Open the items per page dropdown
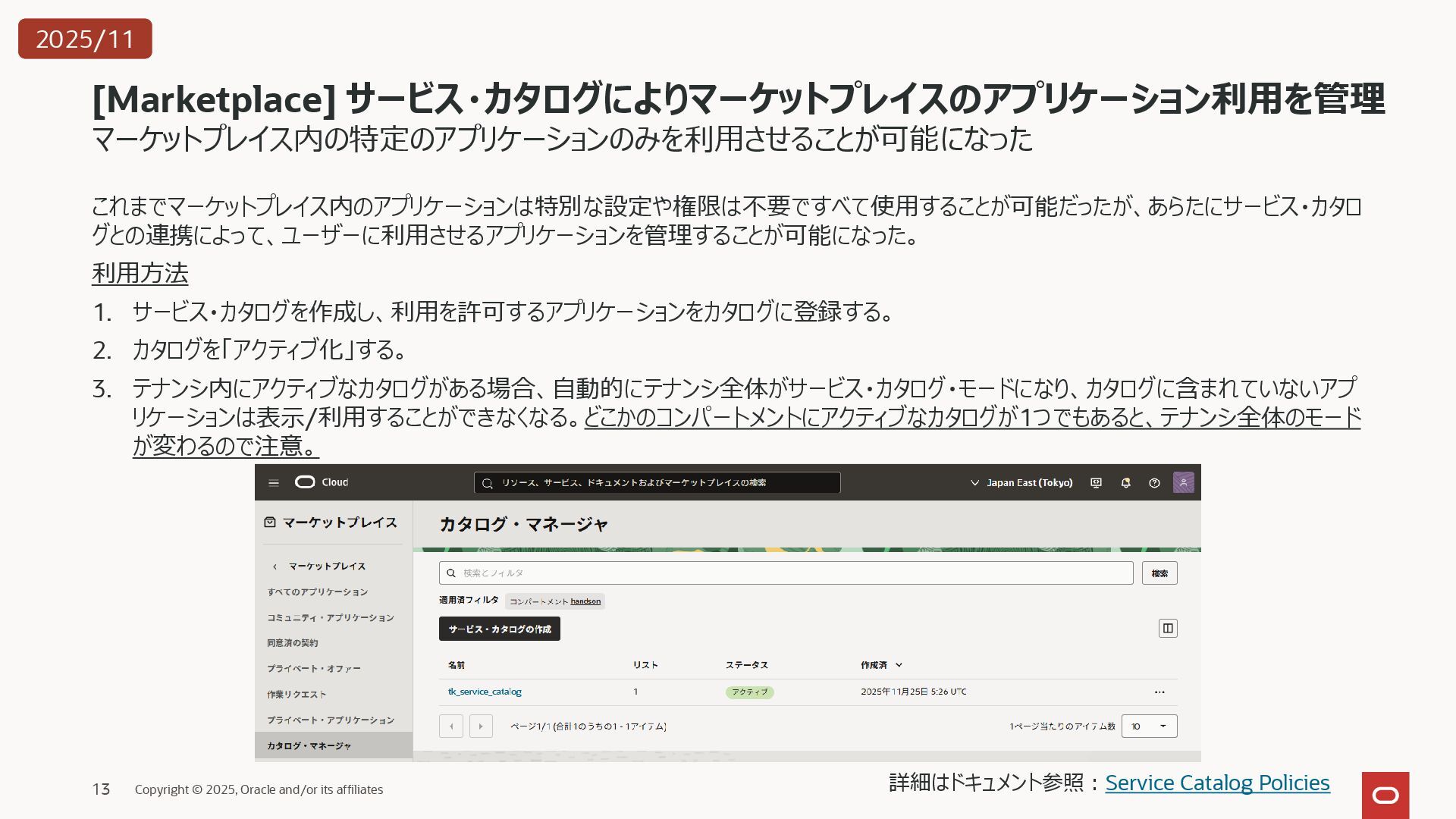 click(x=1149, y=726)
